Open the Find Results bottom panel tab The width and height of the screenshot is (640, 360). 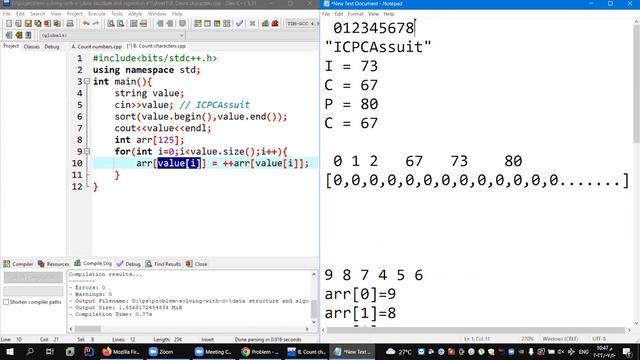coord(163,264)
